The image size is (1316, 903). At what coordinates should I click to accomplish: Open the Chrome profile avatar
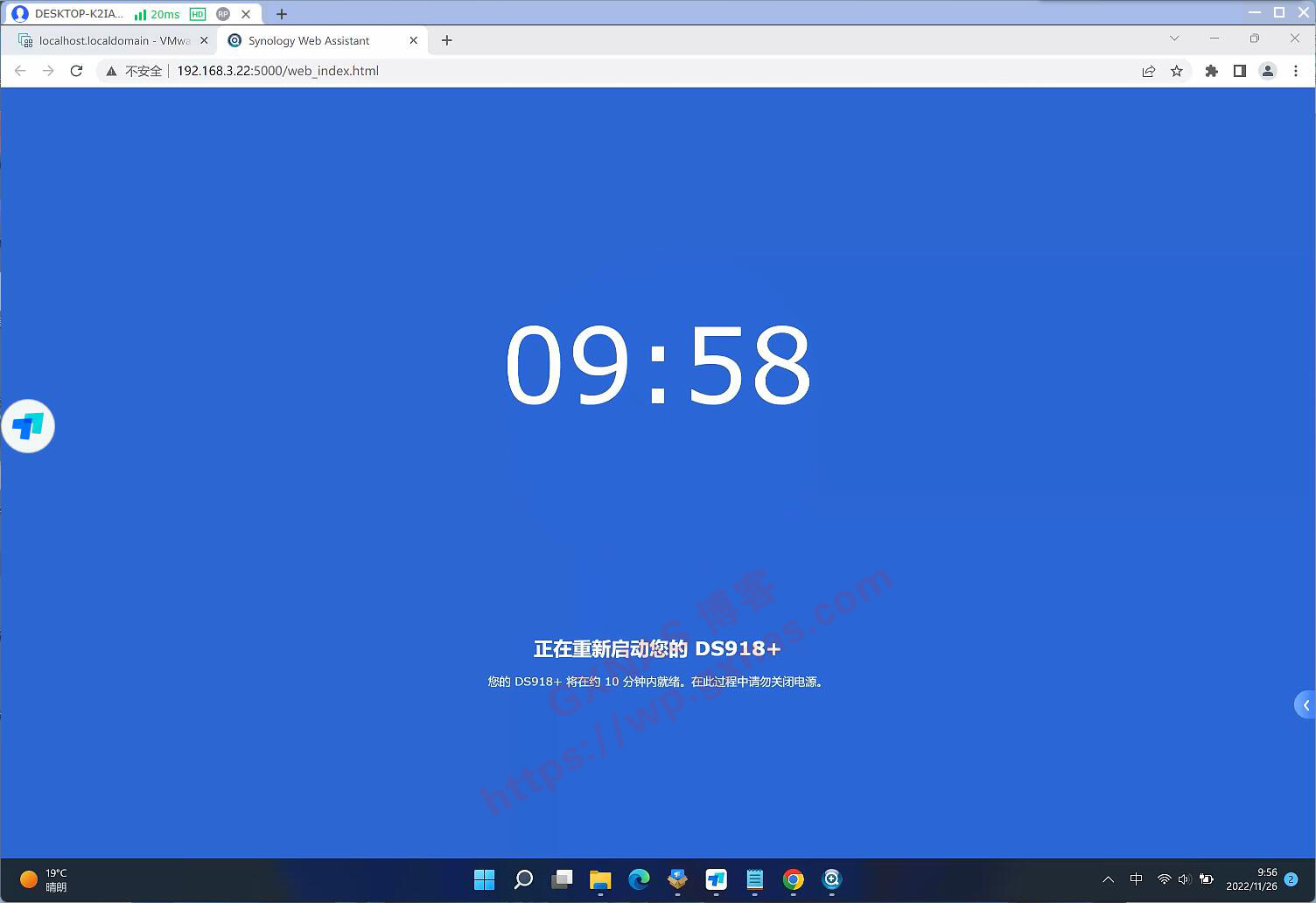click(1267, 71)
